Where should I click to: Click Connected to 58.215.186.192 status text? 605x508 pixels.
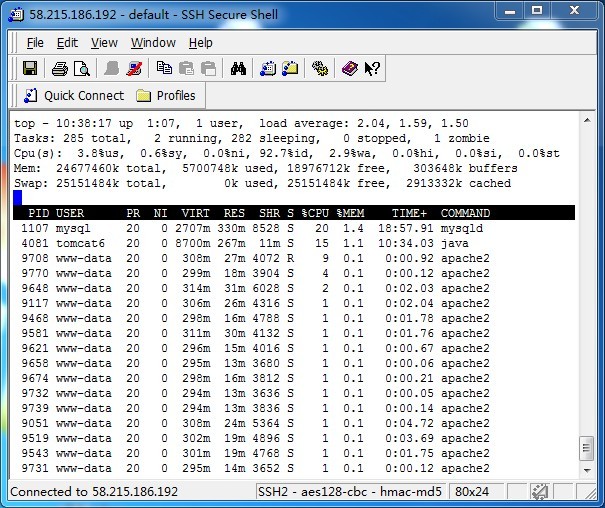pyautogui.click(x=94, y=492)
